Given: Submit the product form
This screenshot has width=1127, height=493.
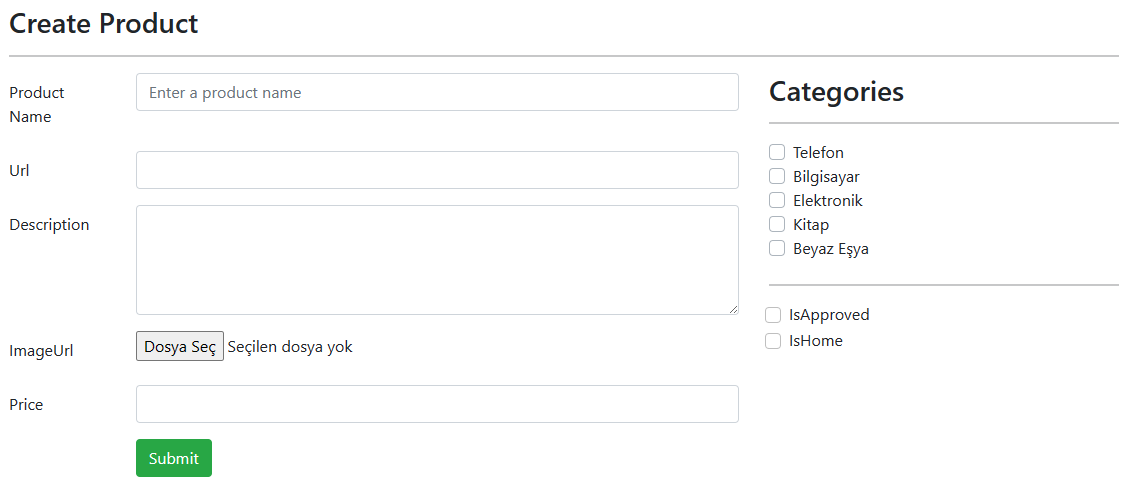Looking at the screenshot, I should click(174, 458).
